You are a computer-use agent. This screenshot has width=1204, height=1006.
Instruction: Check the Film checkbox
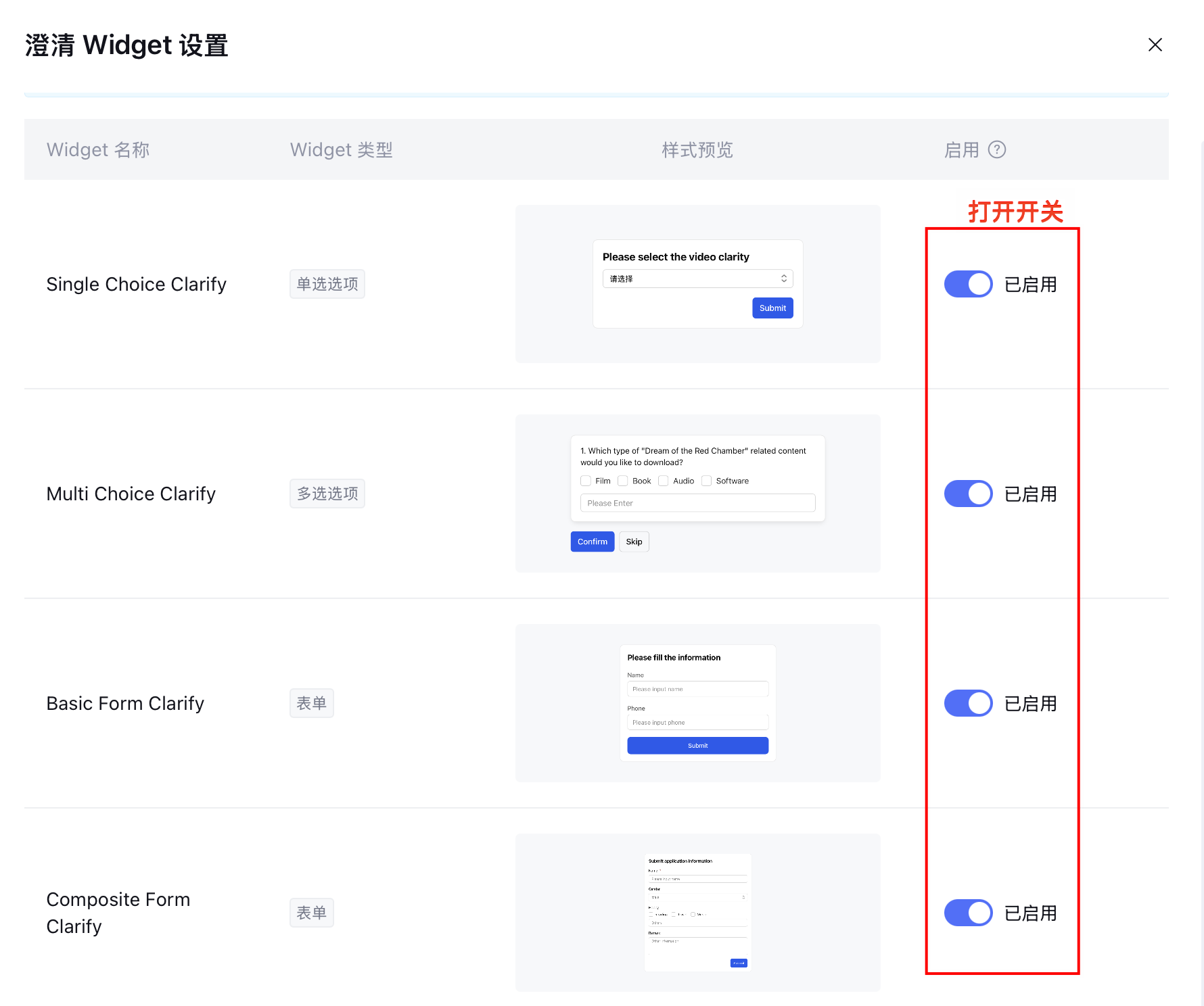pyautogui.click(x=586, y=481)
